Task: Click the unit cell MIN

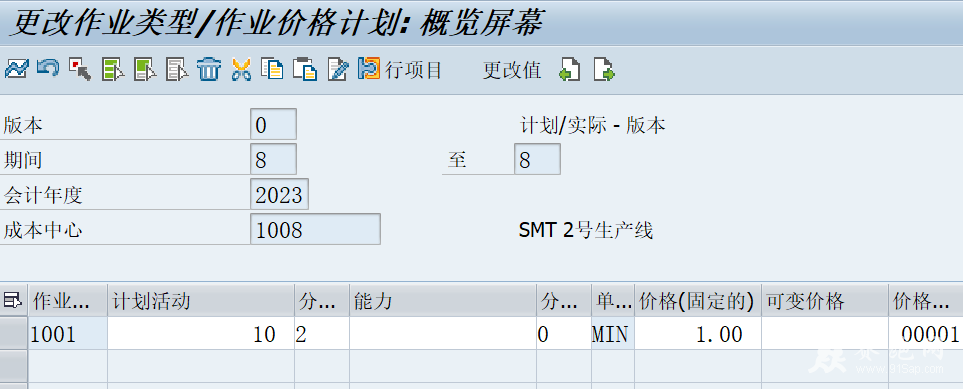Action: point(613,334)
